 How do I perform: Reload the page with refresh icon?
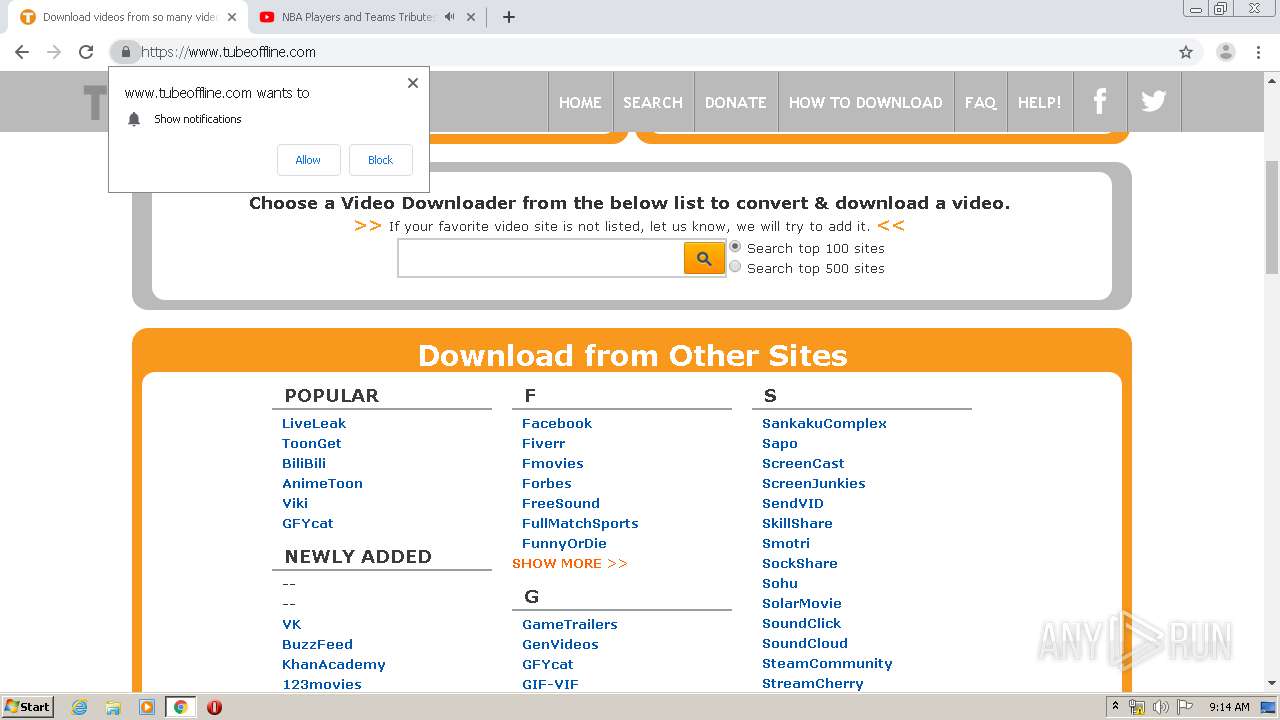86,52
